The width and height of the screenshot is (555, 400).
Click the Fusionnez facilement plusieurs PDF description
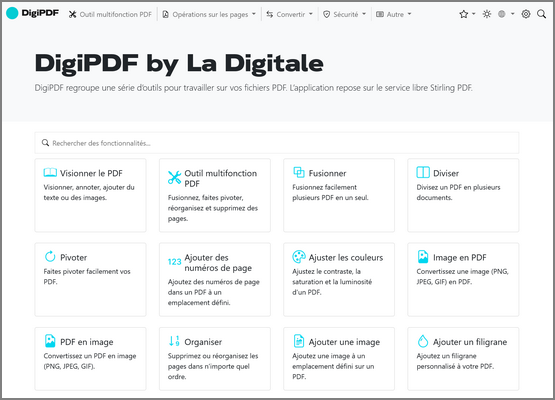[x=330, y=192]
